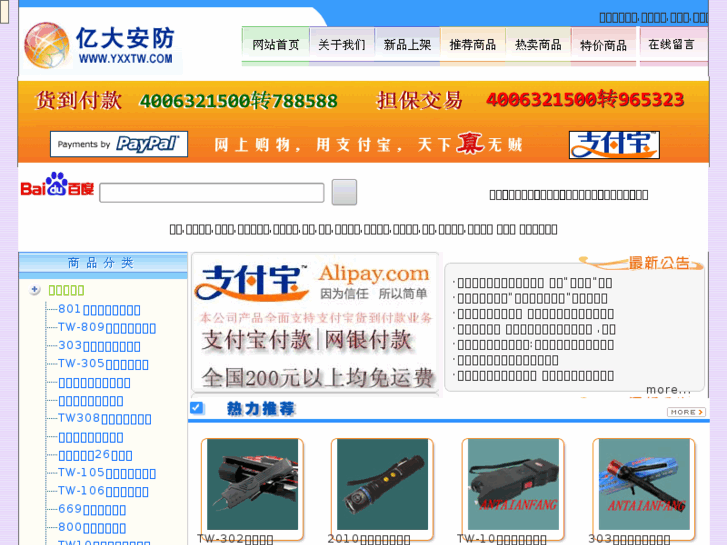View the 特价商品 tab
727x545 pixels.
pos(603,45)
